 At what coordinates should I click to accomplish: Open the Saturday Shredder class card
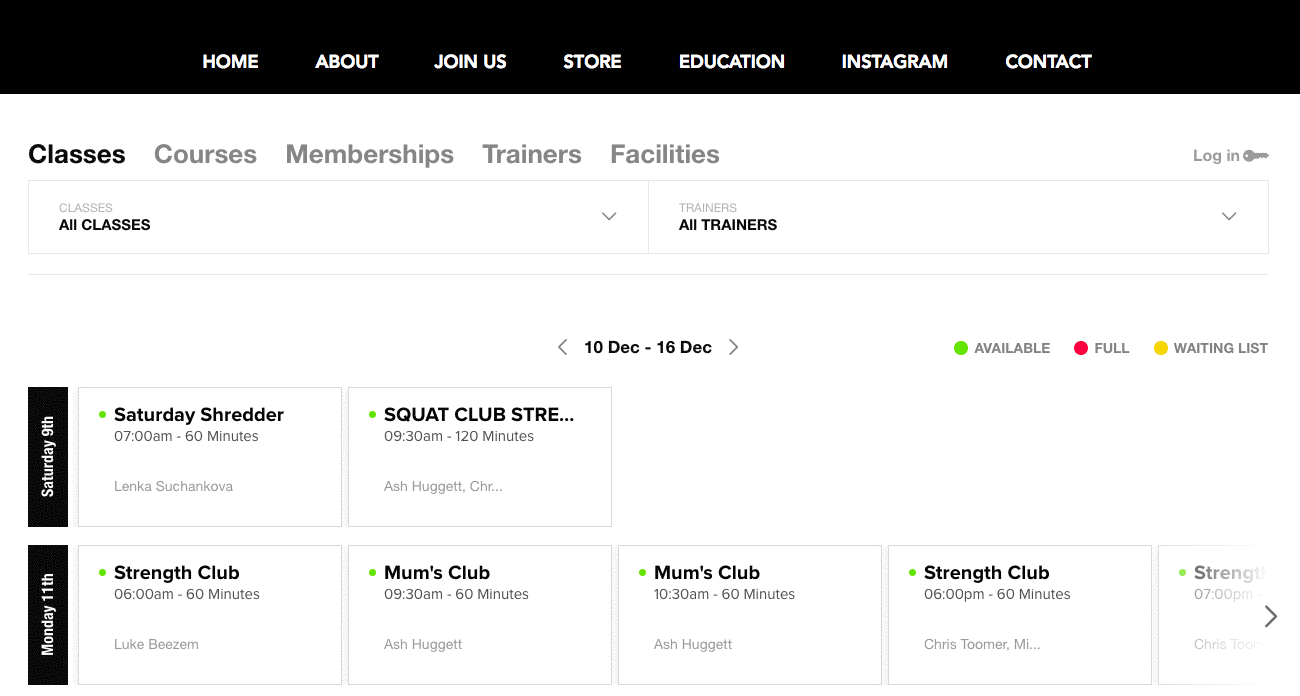[210, 456]
